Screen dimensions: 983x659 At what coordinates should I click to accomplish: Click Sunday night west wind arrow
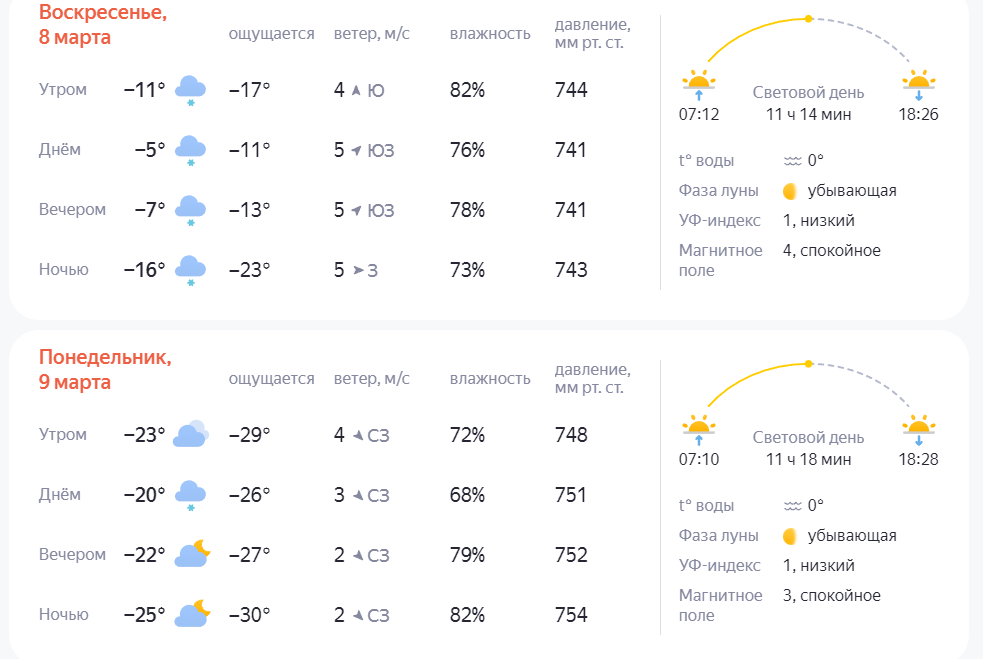click(357, 270)
